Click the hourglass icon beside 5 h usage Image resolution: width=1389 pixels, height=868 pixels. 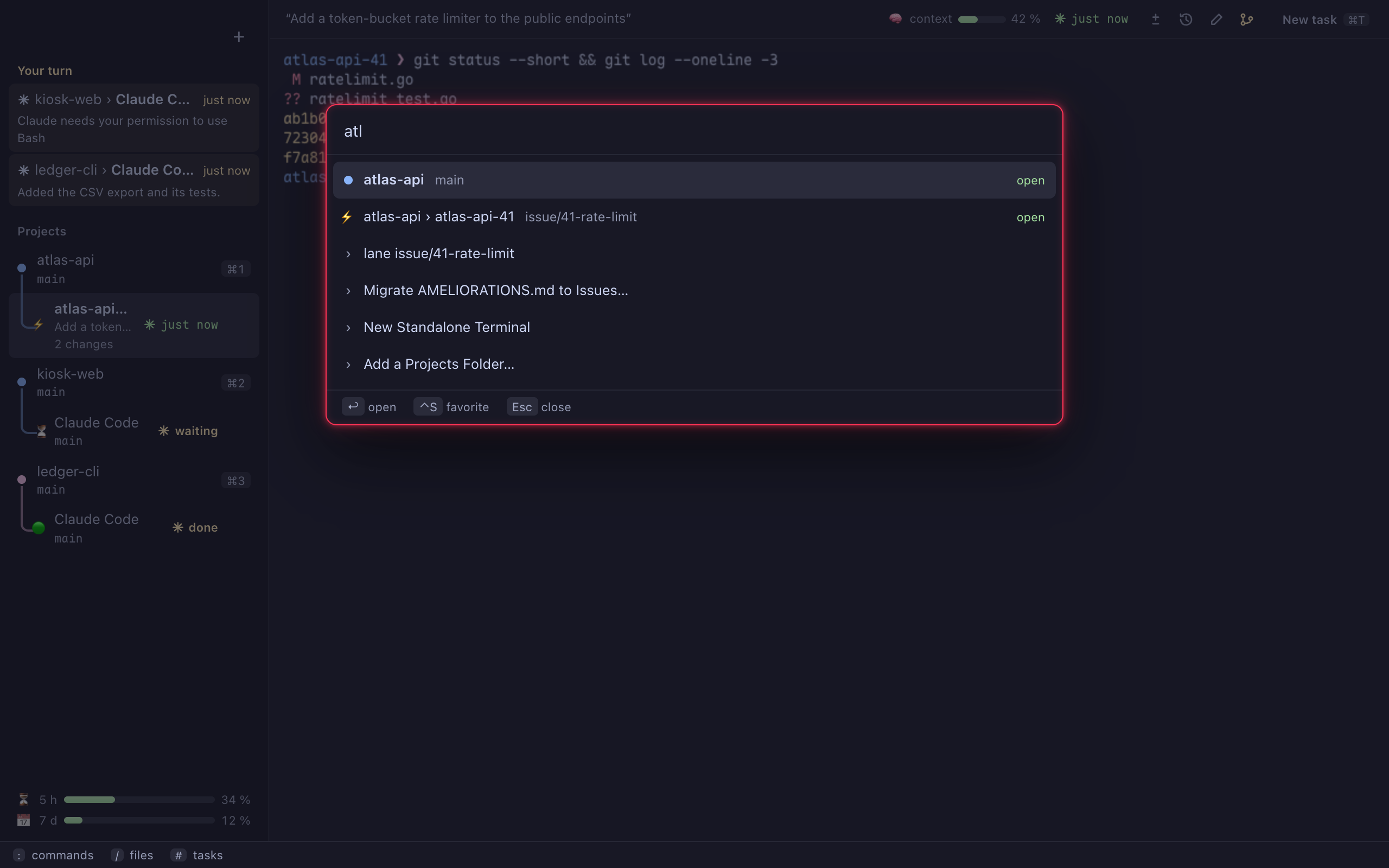click(x=23, y=799)
